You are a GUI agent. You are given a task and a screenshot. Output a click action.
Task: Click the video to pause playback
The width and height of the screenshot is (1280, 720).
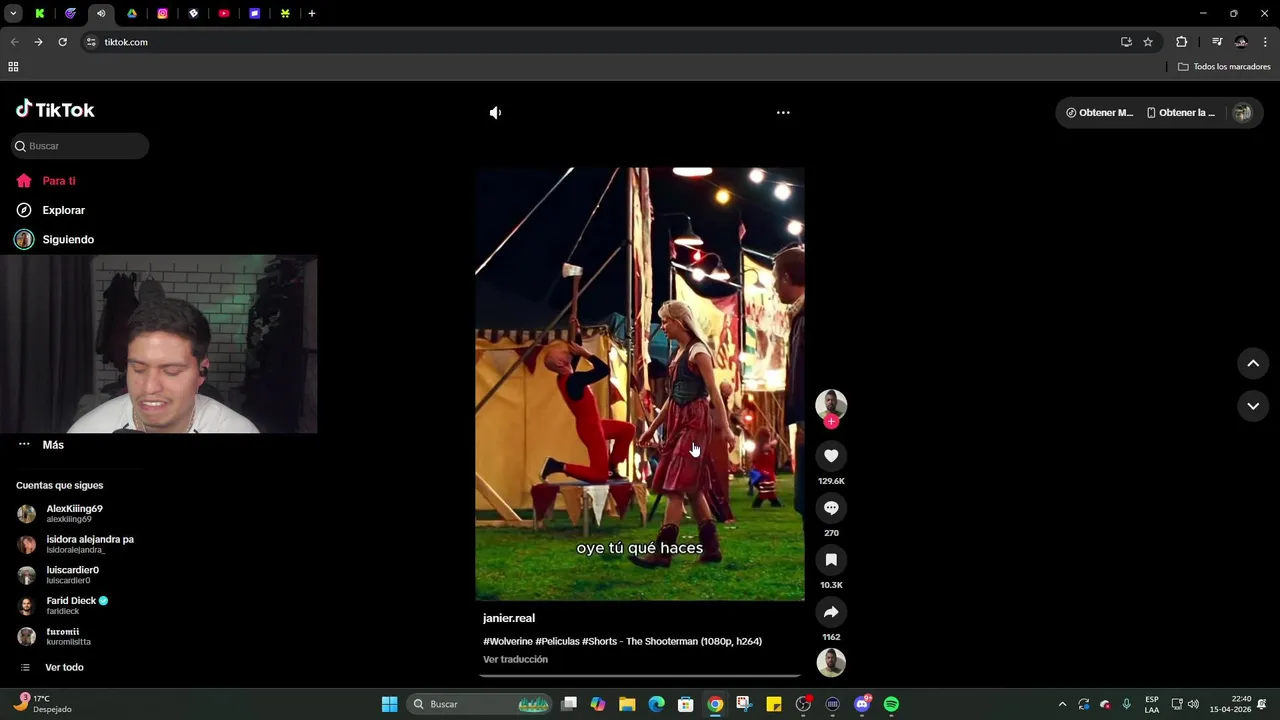(x=640, y=384)
